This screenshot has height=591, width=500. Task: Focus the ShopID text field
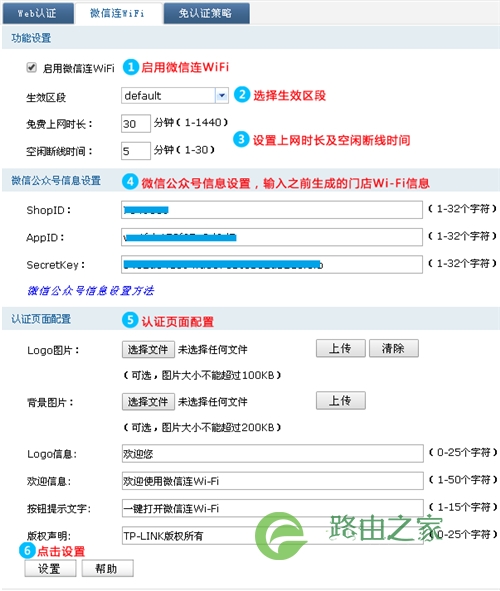pyautogui.click(x=272, y=210)
